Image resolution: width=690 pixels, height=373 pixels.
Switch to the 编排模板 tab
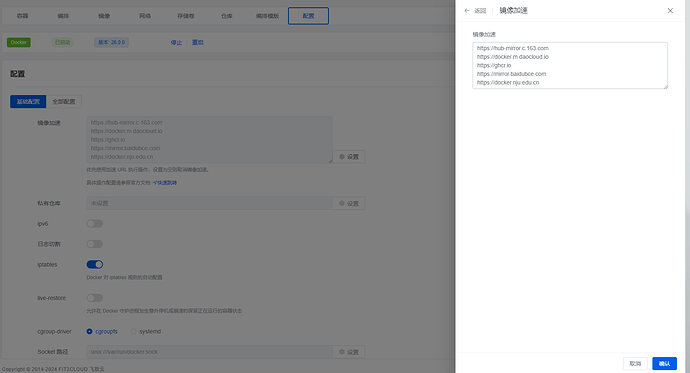tap(268, 16)
